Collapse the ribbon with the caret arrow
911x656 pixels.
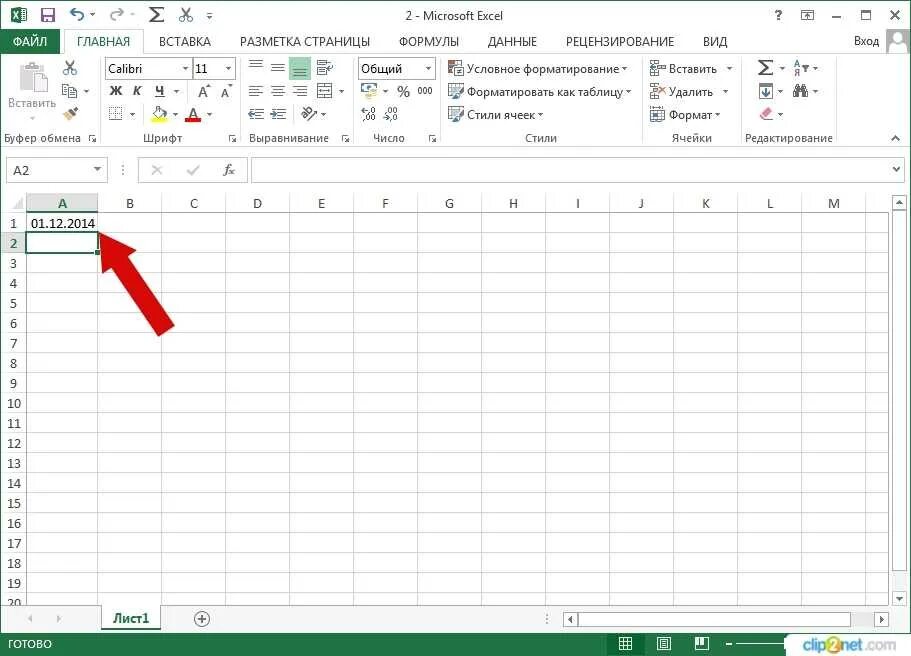pos(895,138)
